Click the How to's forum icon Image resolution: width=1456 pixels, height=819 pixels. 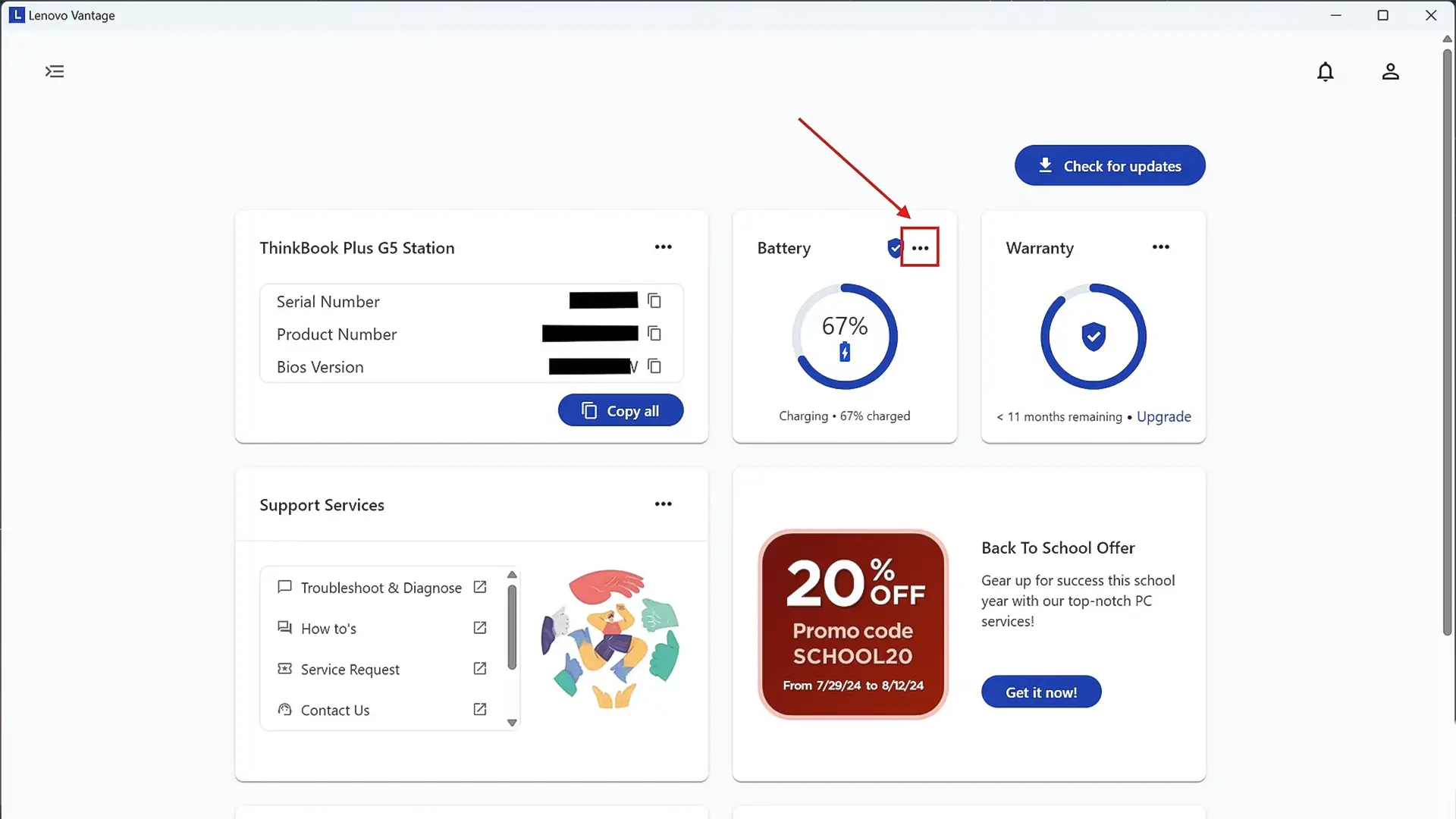284,628
